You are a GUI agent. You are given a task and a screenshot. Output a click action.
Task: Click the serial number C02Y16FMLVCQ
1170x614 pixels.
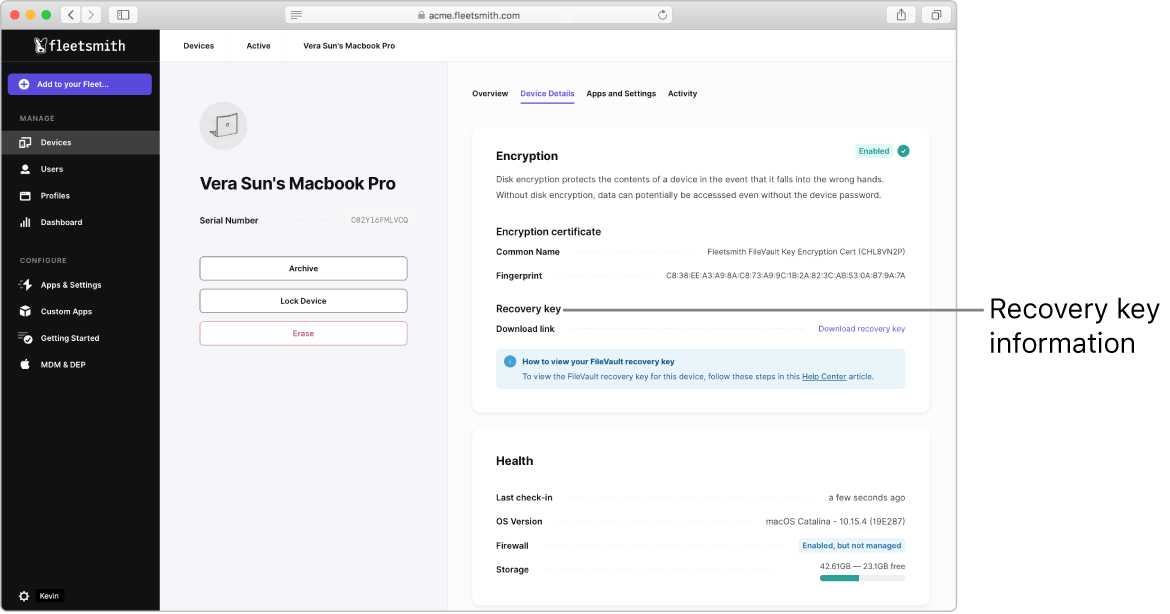pos(380,221)
